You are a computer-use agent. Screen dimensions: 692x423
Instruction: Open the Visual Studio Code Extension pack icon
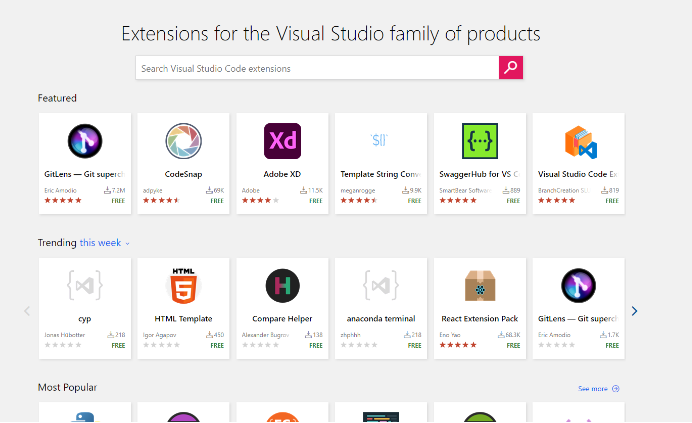coord(580,142)
